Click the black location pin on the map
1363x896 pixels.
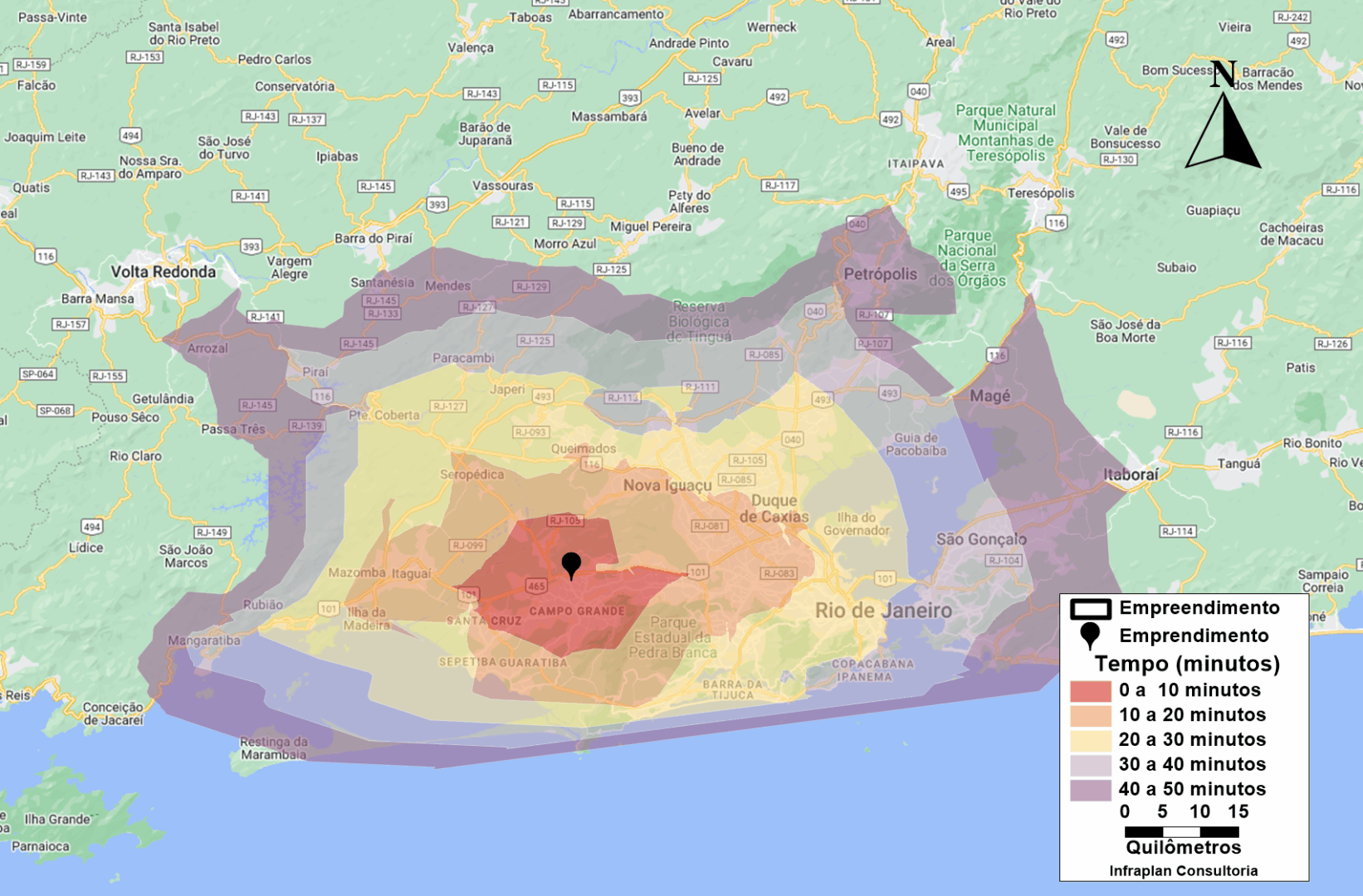coord(571,565)
